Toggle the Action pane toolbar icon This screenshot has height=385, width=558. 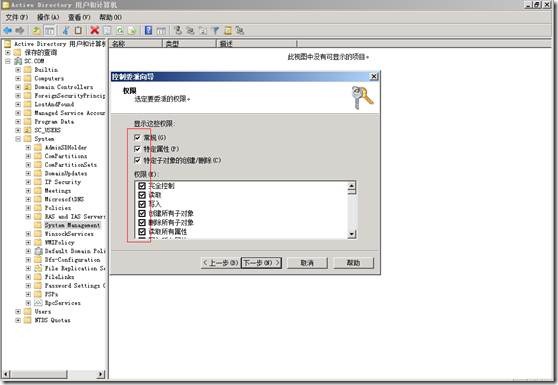(x=161, y=31)
